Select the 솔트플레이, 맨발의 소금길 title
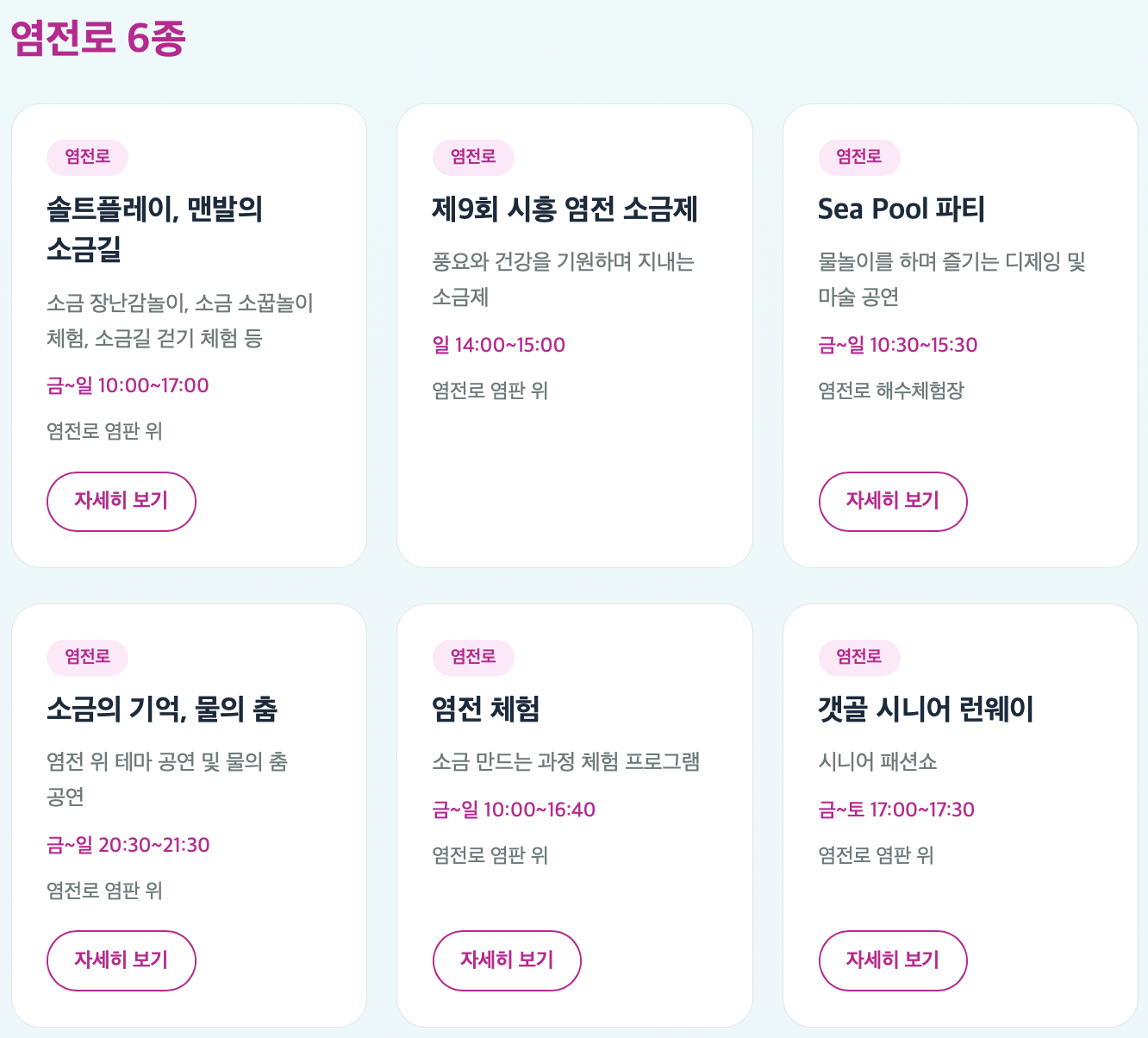Viewport: 1148px width, 1038px height. [x=155, y=228]
